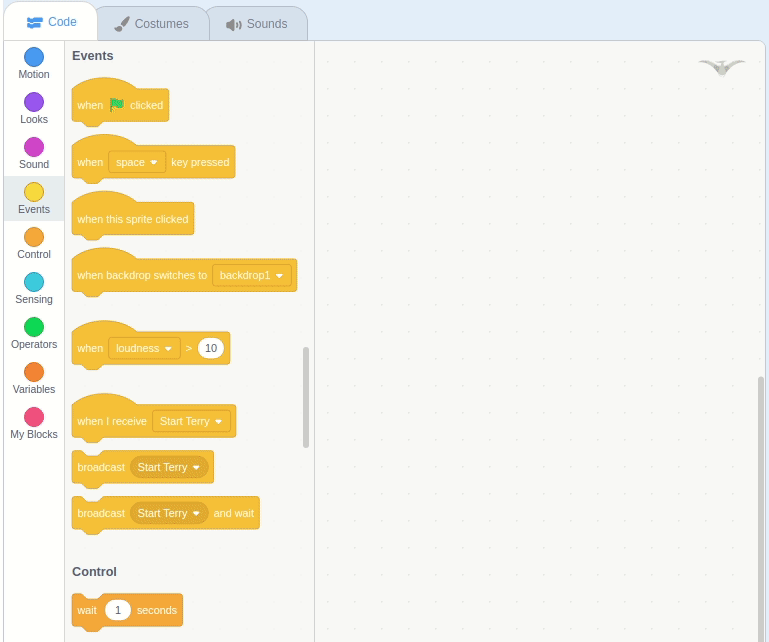Expand the loudness dropdown

144,348
